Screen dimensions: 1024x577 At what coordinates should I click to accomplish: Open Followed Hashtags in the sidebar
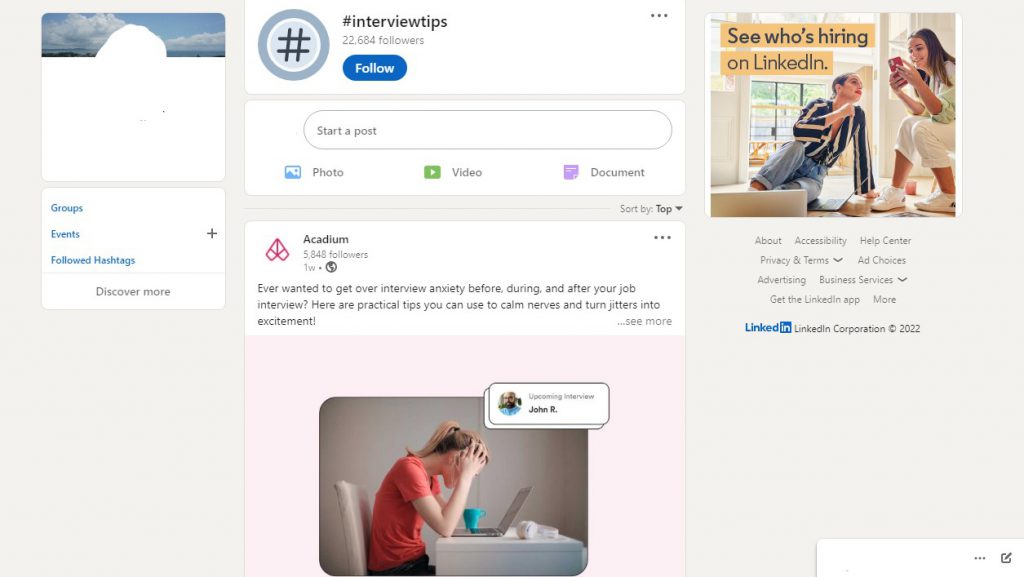click(x=93, y=260)
